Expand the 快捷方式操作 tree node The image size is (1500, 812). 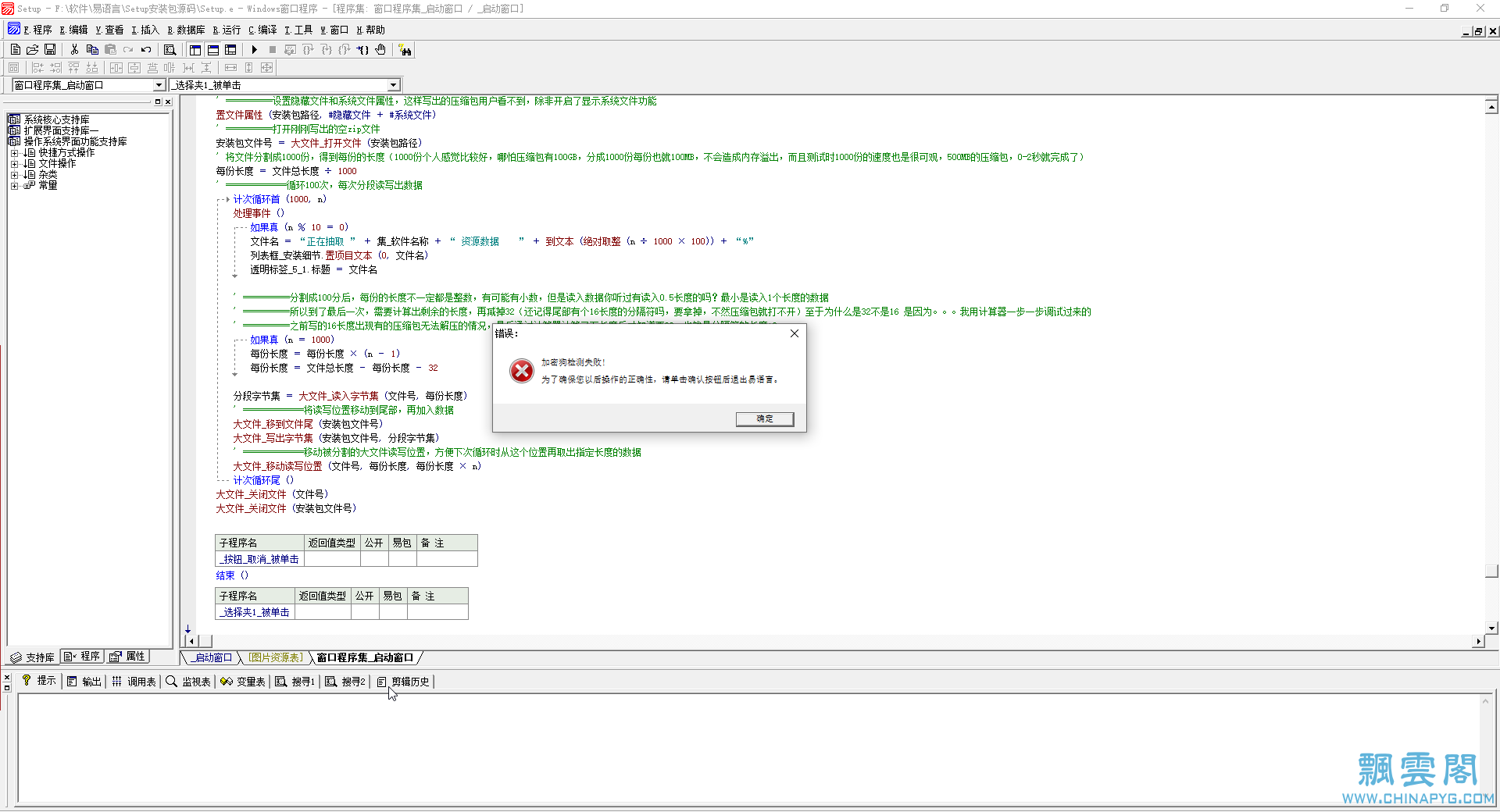(x=14, y=153)
